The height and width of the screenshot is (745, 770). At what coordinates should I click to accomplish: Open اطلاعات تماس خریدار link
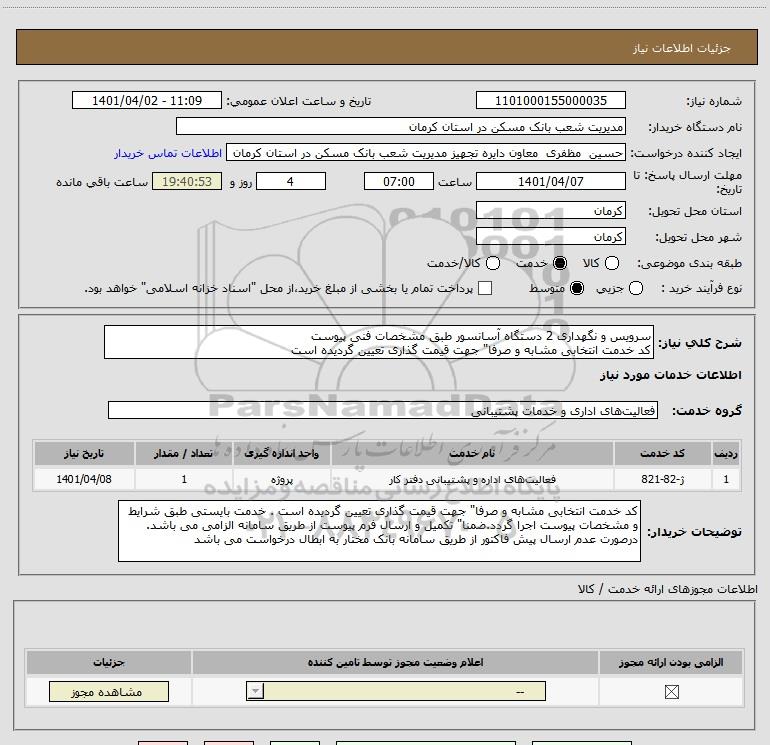tap(168, 153)
